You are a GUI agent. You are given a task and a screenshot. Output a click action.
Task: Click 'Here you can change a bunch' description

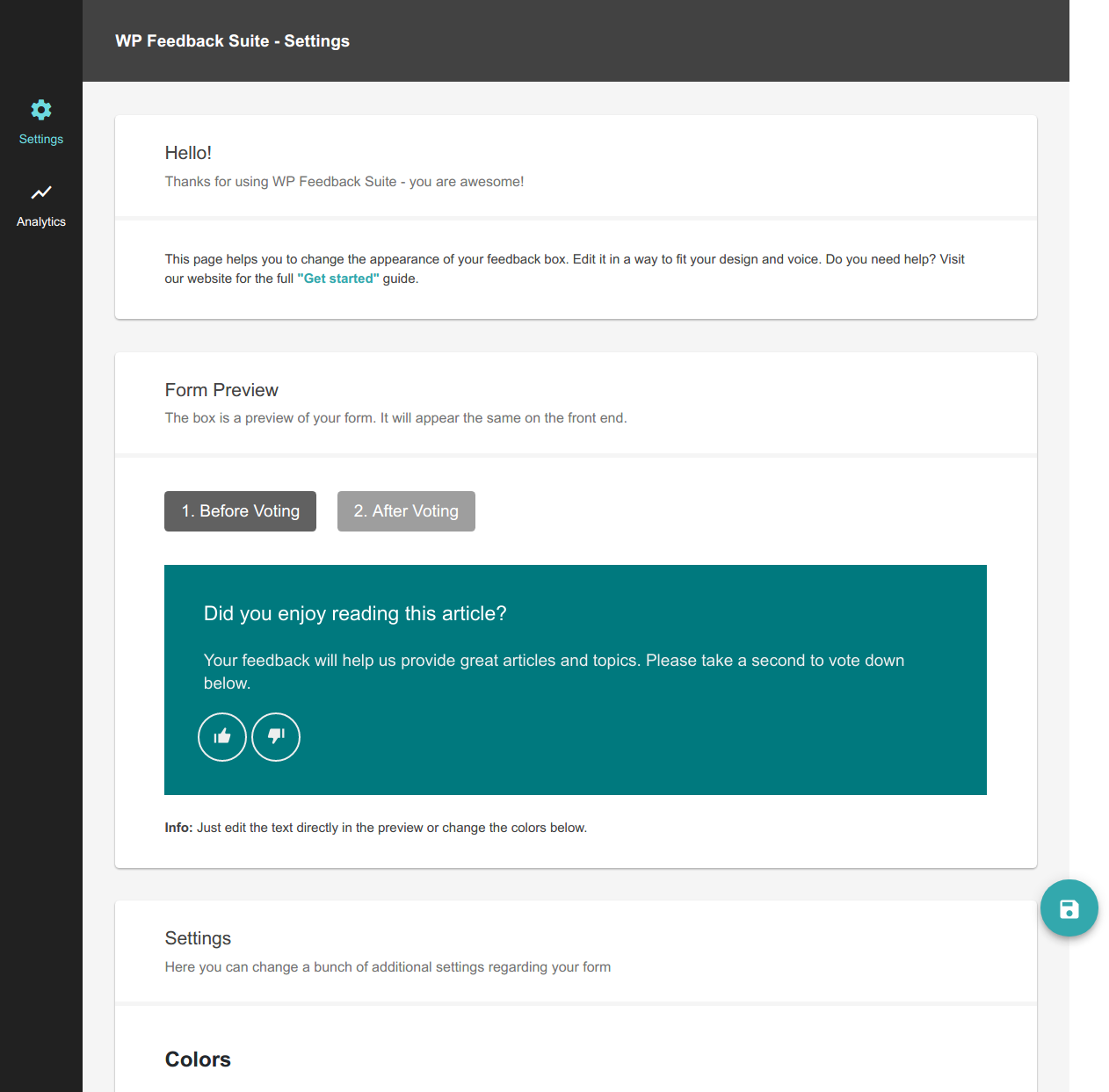[388, 967]
